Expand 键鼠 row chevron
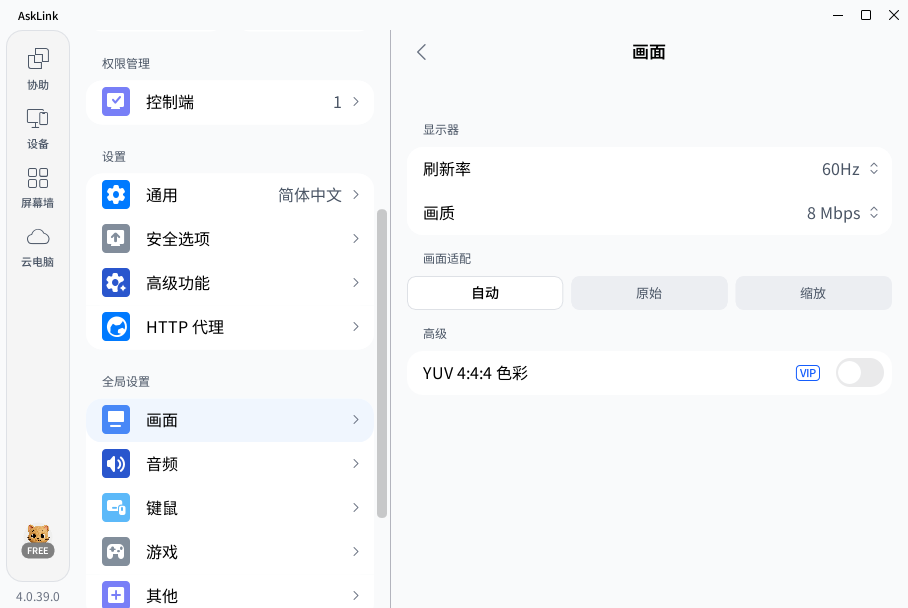 (356, 508)
